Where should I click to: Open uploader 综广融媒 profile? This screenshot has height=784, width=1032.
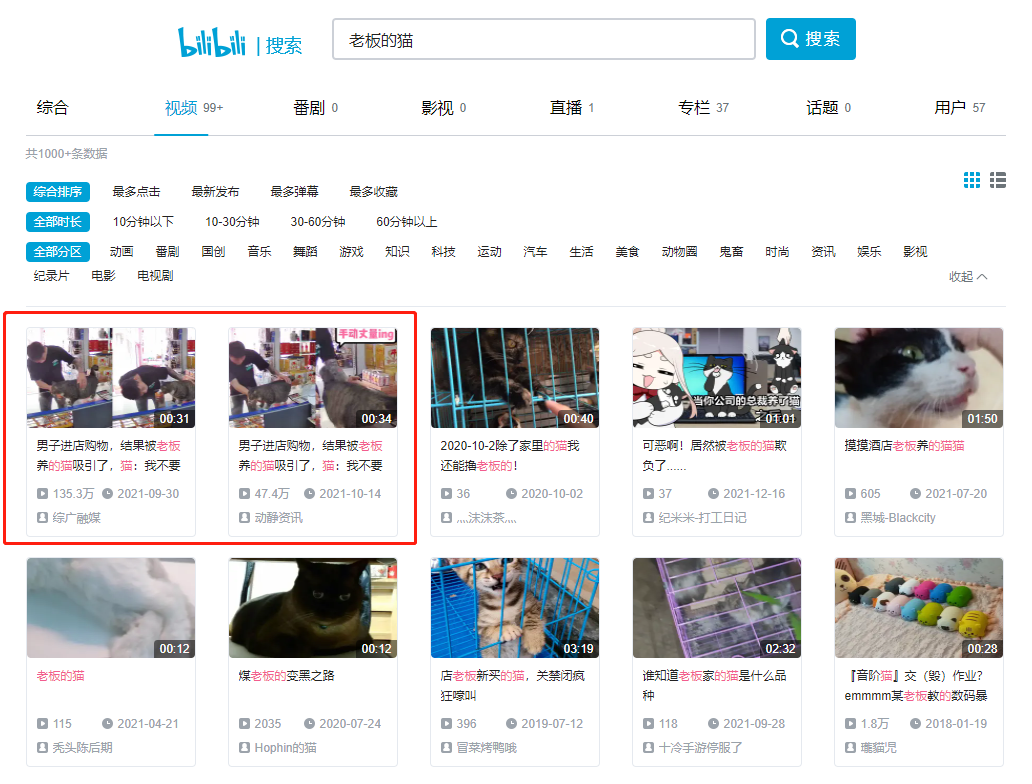[76, 518]
